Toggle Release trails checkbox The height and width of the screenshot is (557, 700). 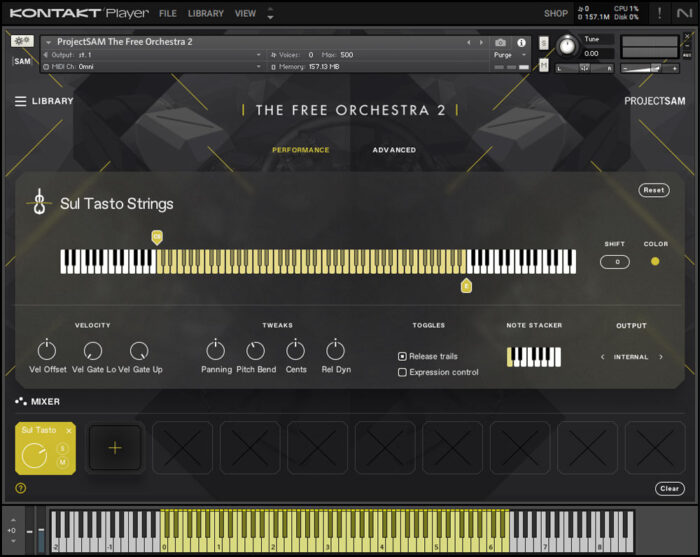coord(402,356)
